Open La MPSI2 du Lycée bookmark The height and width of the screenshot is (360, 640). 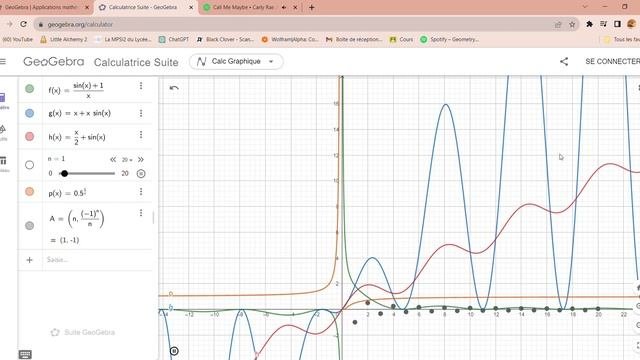click(x=123, y=40)
